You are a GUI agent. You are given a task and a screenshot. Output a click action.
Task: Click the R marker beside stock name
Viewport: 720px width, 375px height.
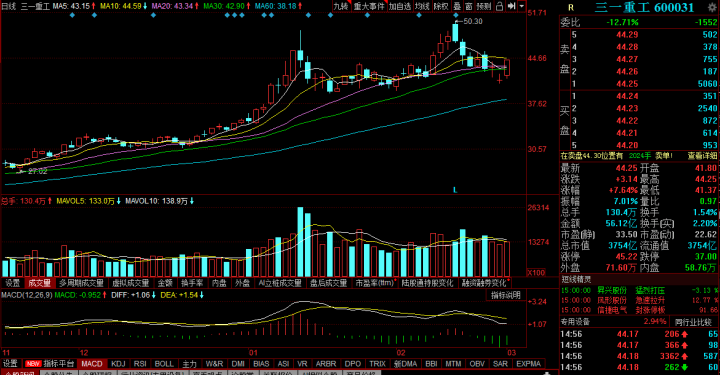(x=571, y=7)
